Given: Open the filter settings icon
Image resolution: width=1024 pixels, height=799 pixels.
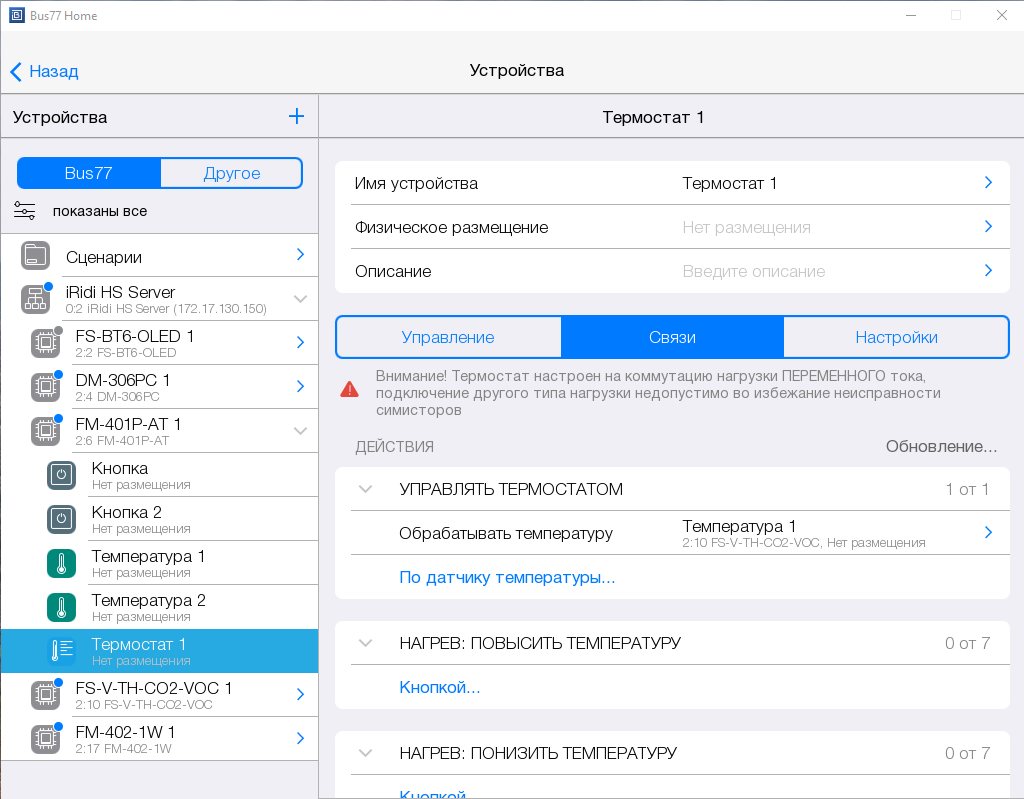Looking at the screenshot, I should click(25, 211).
